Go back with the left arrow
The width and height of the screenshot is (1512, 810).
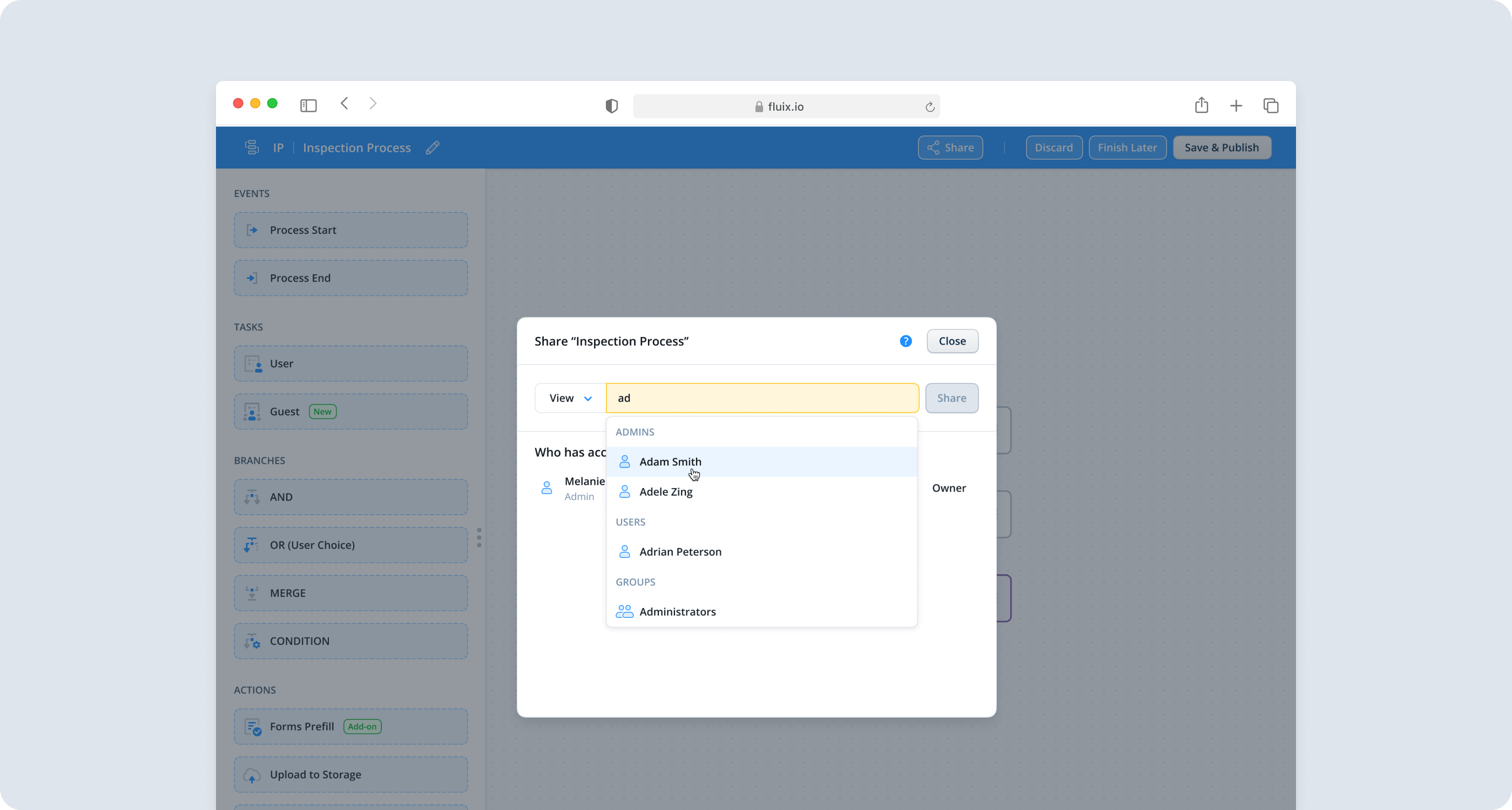click(345, 104)
